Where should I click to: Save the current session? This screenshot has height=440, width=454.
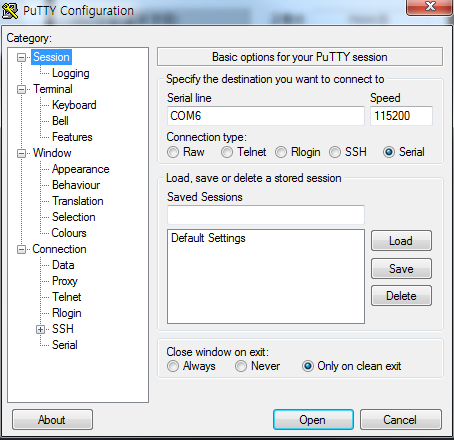click(401, 269)
